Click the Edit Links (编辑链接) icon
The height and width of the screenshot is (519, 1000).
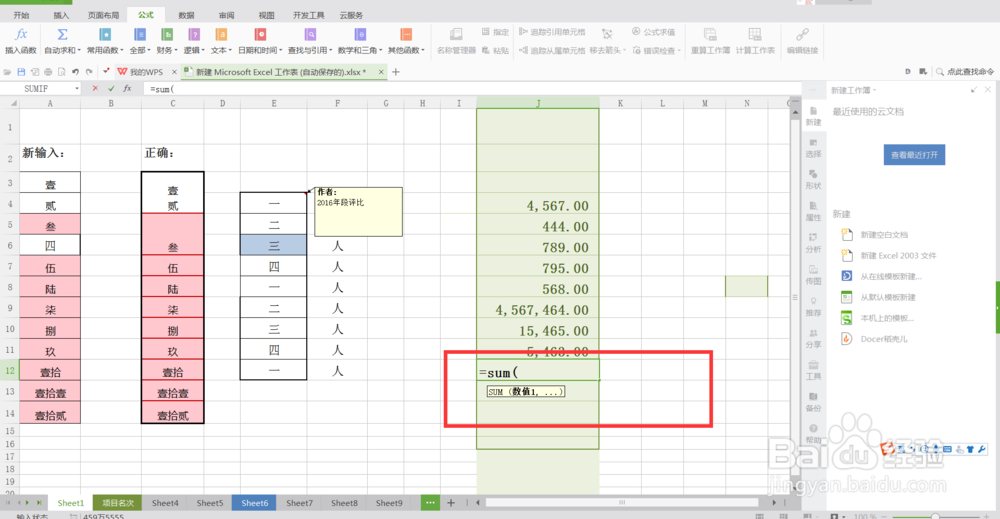click(x=802, y=34)
